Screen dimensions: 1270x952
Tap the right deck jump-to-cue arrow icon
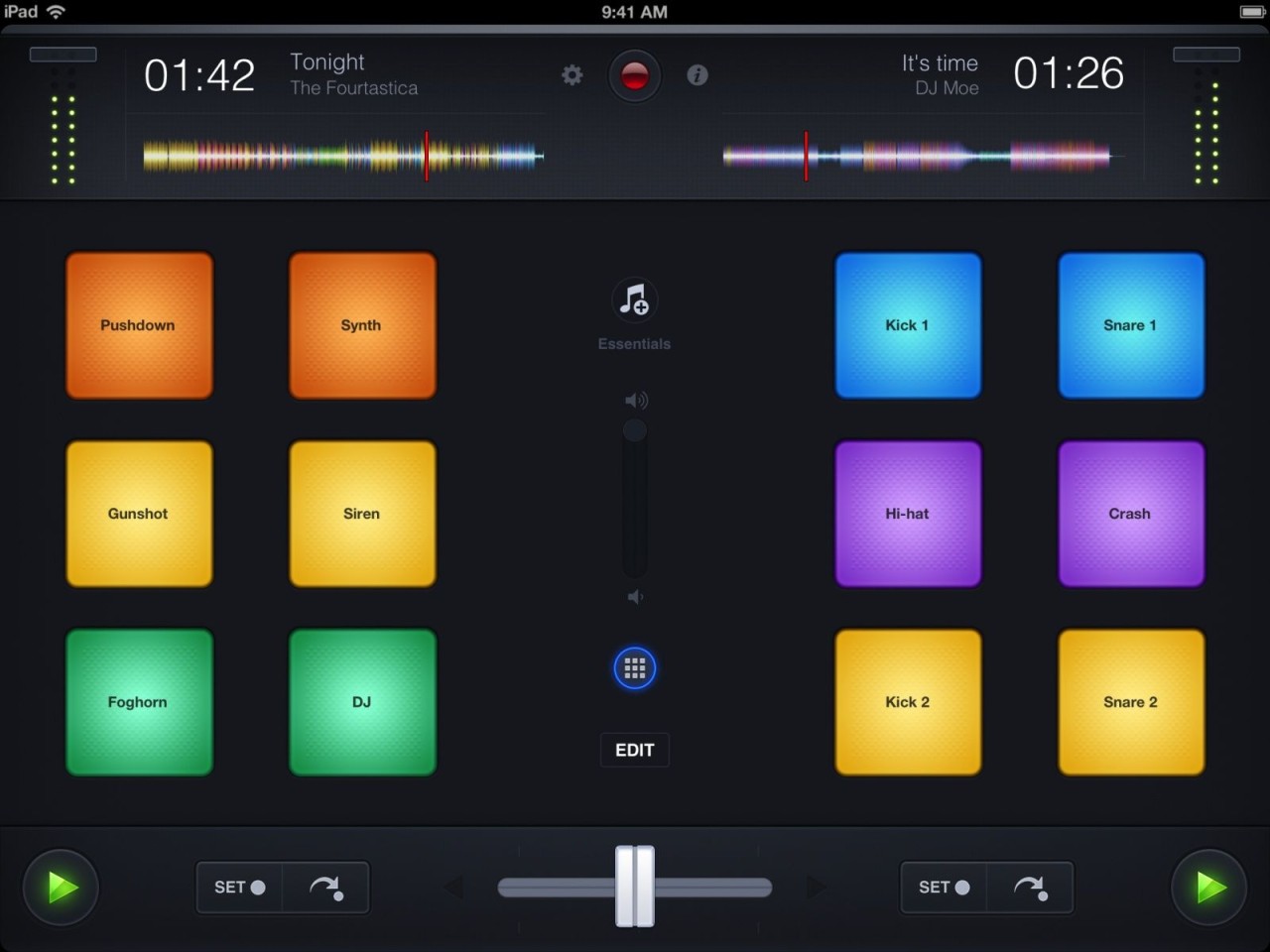pyautogui.click(x=1030, y=888)
